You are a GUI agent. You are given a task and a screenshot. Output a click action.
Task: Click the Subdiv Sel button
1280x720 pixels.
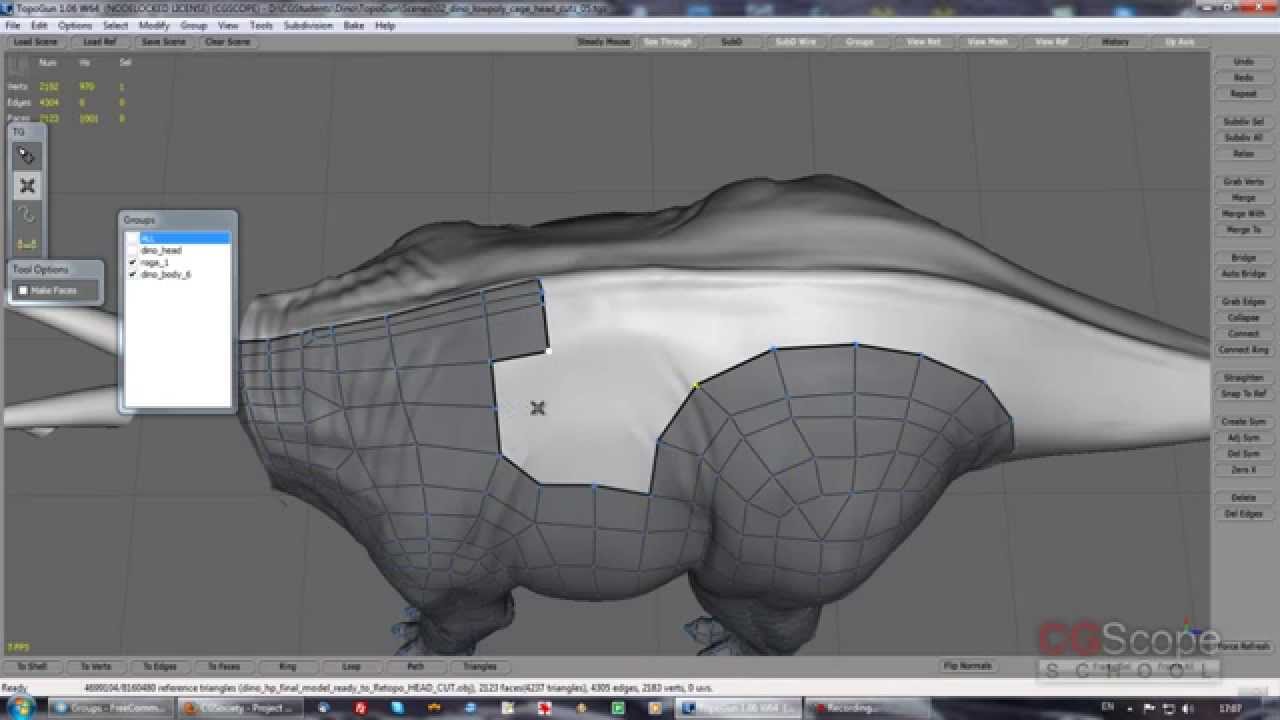1243,122
